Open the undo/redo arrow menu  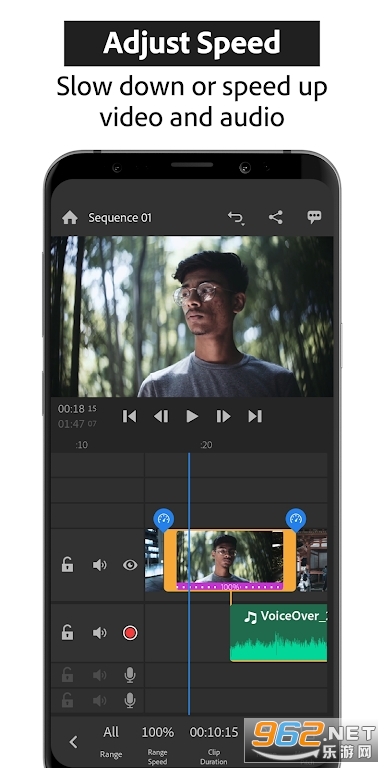tap(236, 217)
